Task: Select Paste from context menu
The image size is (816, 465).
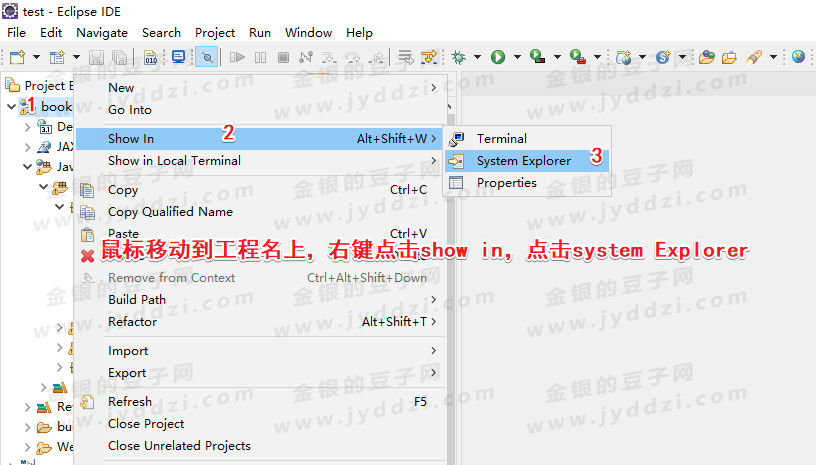Action: (260, 234)
